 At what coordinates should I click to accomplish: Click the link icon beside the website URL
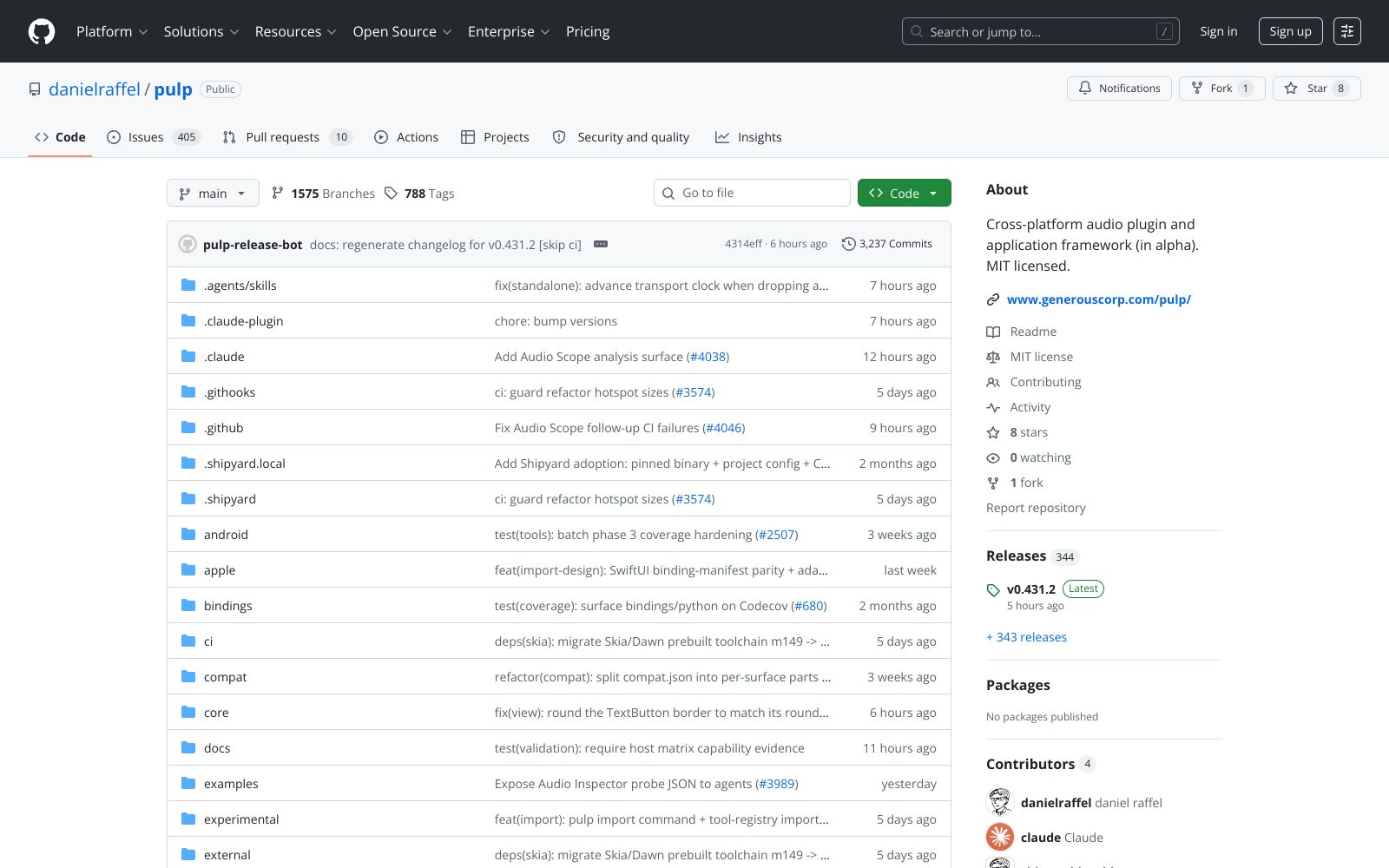coord(993,299)
